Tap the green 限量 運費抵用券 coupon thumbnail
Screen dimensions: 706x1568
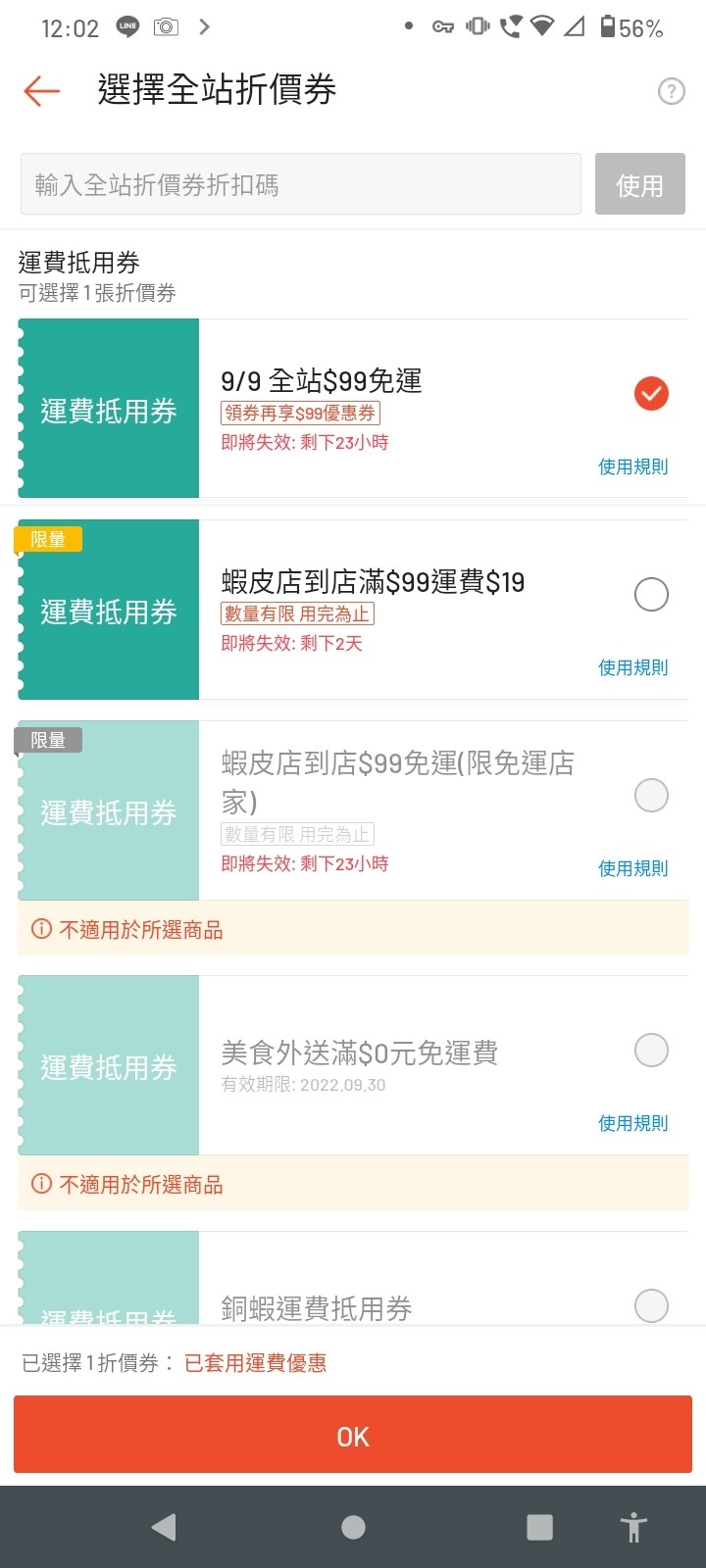(x=109, y=610)
